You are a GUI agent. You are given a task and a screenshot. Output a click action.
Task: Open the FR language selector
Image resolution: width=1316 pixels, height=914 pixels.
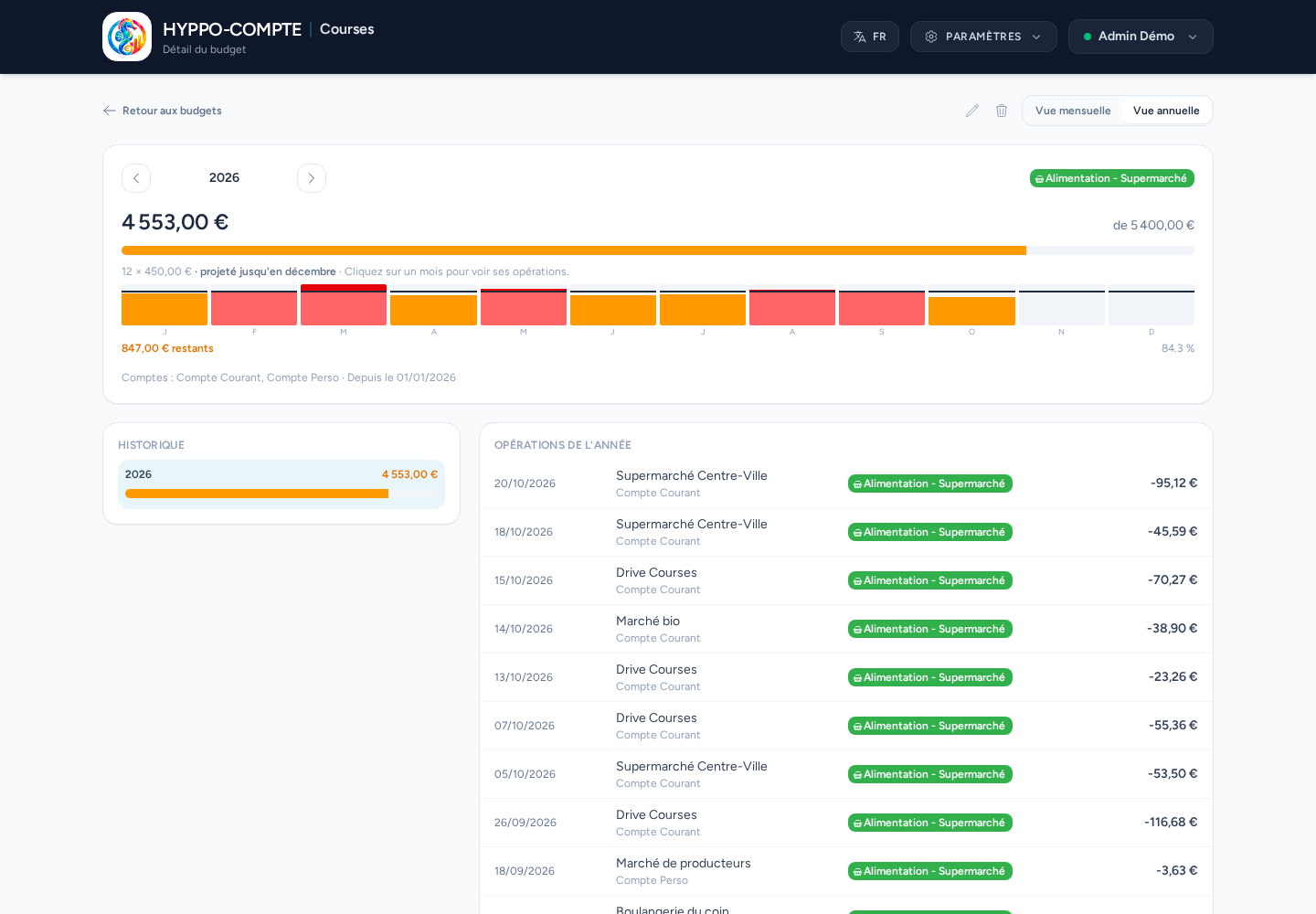coord(870,37)
